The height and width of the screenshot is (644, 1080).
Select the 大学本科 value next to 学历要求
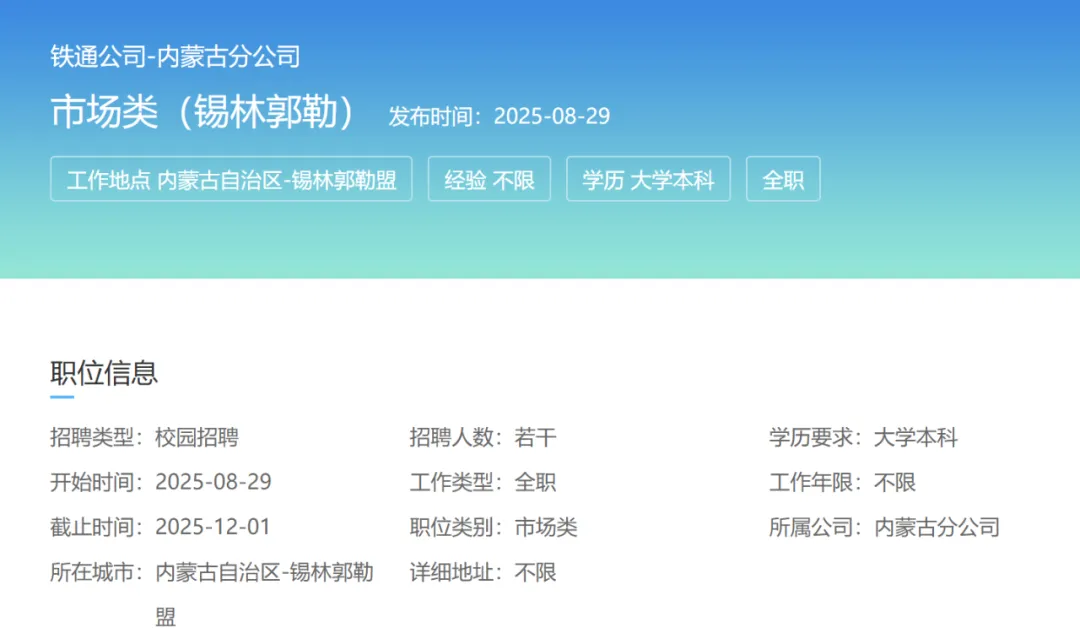click(x=915, y=437)
